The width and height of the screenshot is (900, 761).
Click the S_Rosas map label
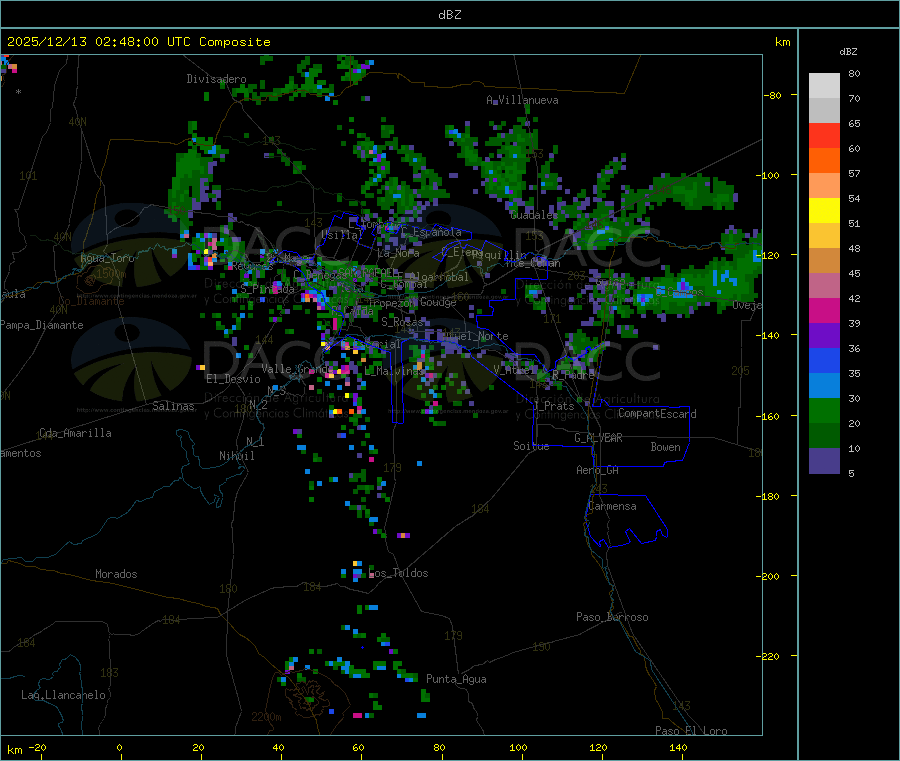(x=402, y=322)
